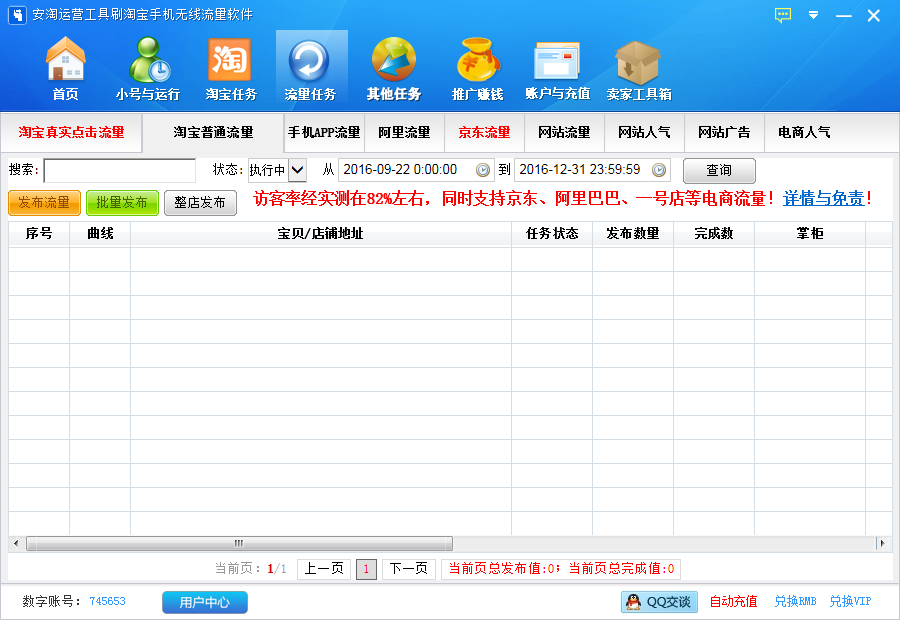Click the 查询 query button

719,170
